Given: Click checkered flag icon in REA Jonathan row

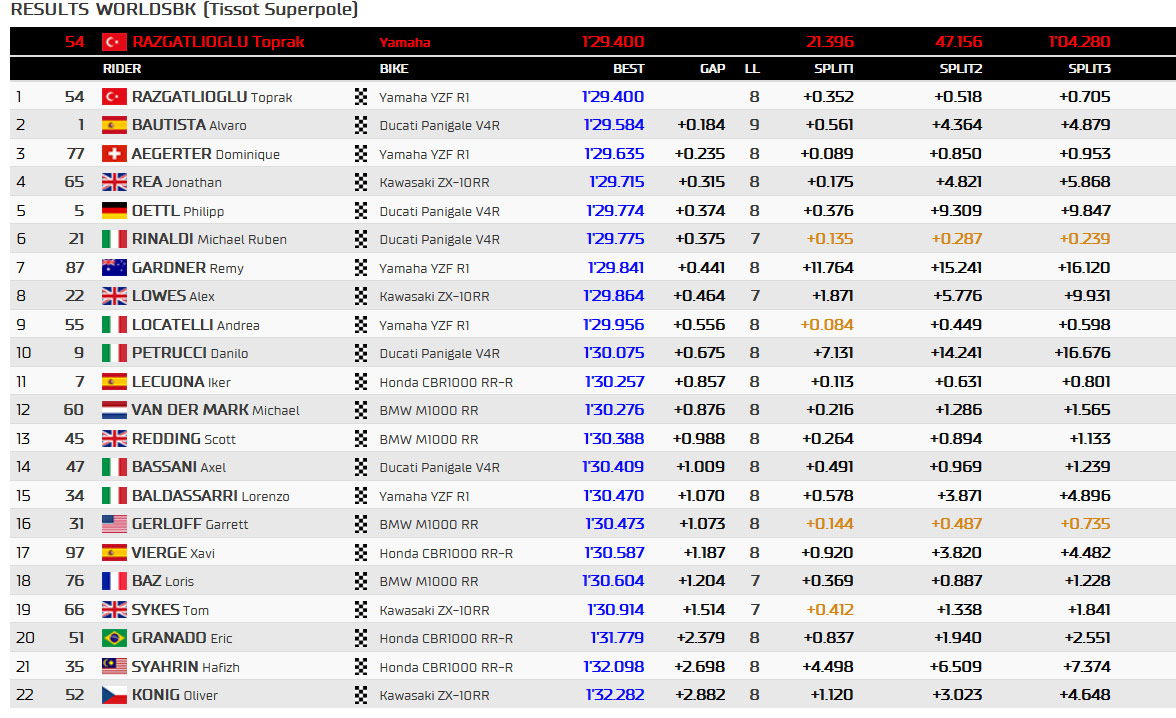Looking at the screenshot, I should [x=361, y=182].
